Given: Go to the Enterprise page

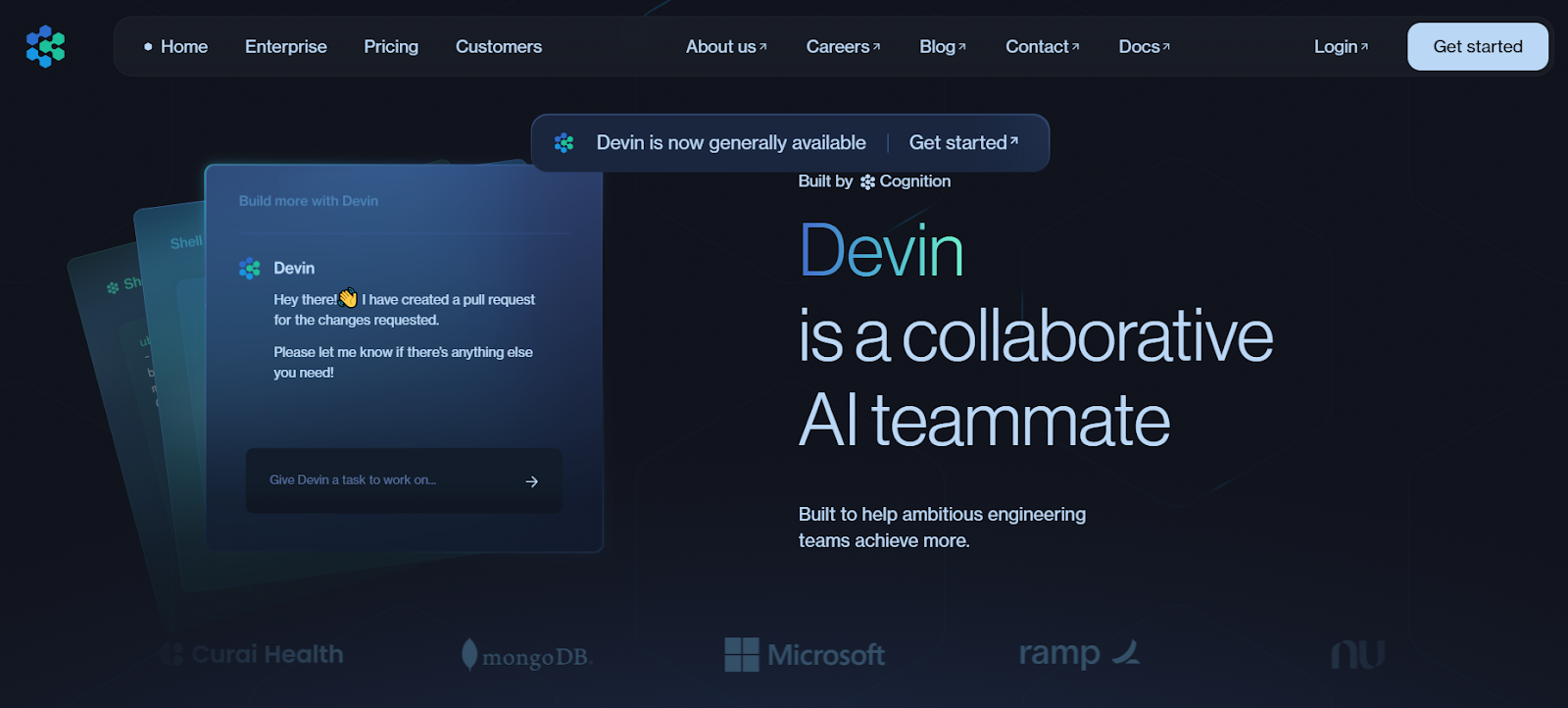Looking at the screenshot, I should [285, 46].
